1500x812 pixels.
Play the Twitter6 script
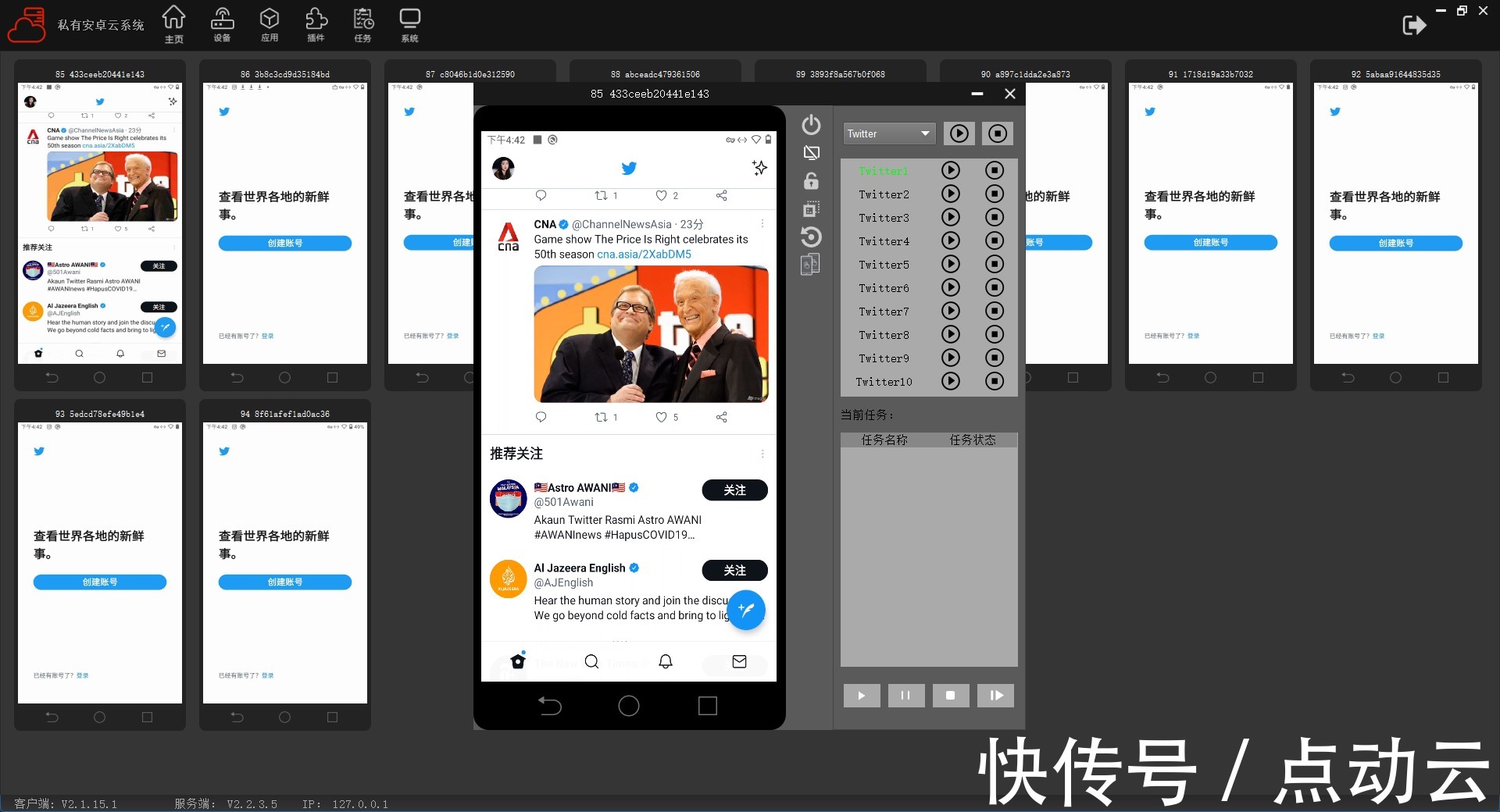(950, 287)
